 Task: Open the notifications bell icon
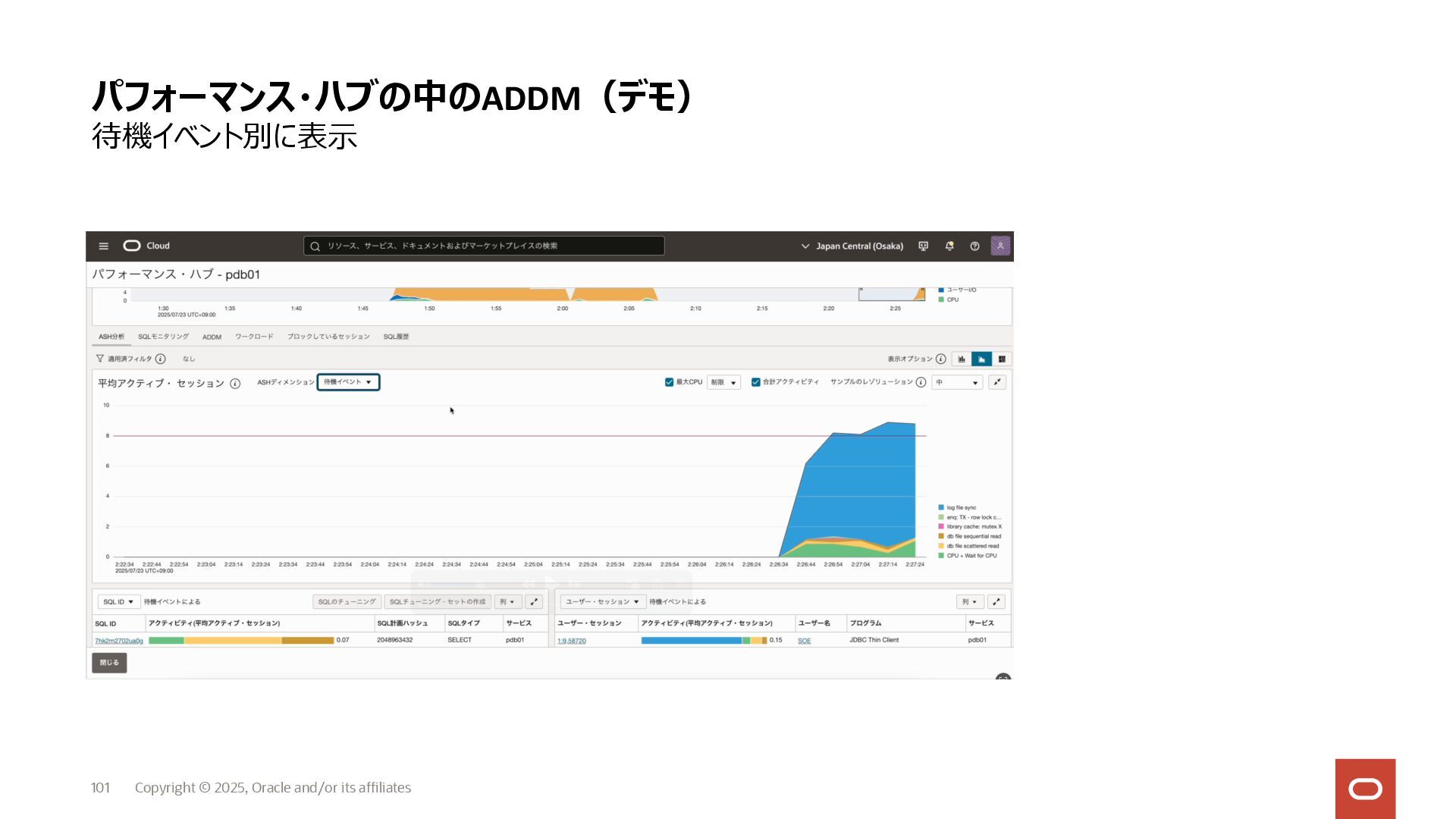coord(949,246)
